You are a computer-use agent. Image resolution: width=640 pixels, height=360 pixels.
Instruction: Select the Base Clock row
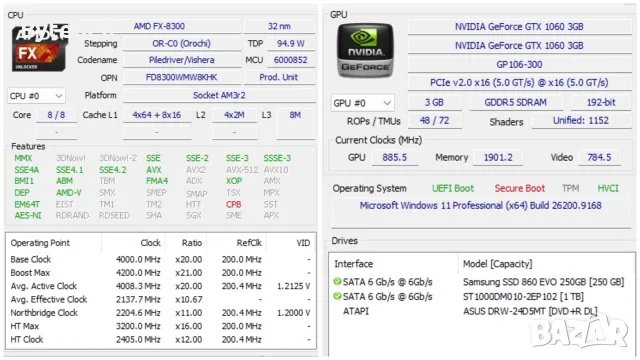coord(160,260)
